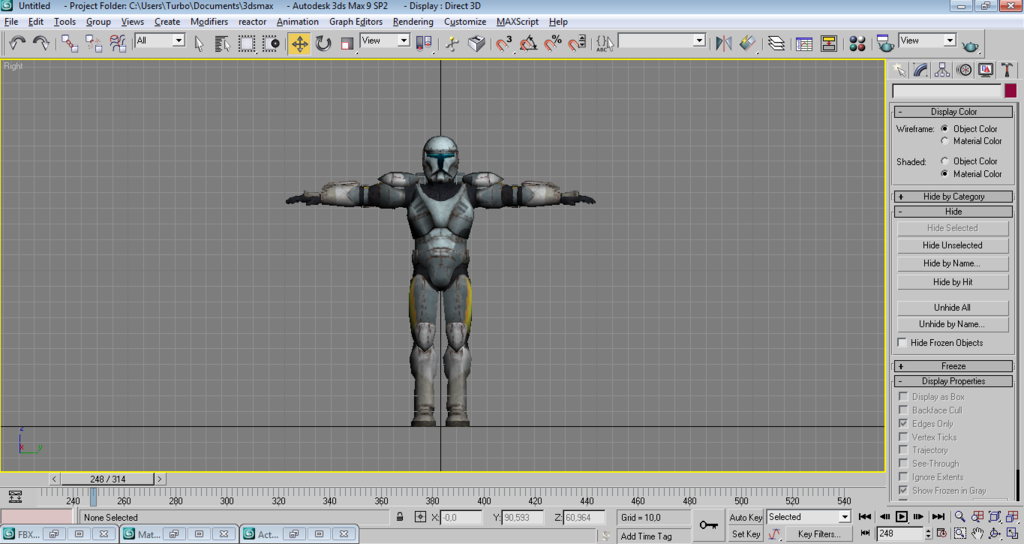Viewport: 1024px width, 544px height.
Task: Open the selection filter All dropdown
Action: 160,40
